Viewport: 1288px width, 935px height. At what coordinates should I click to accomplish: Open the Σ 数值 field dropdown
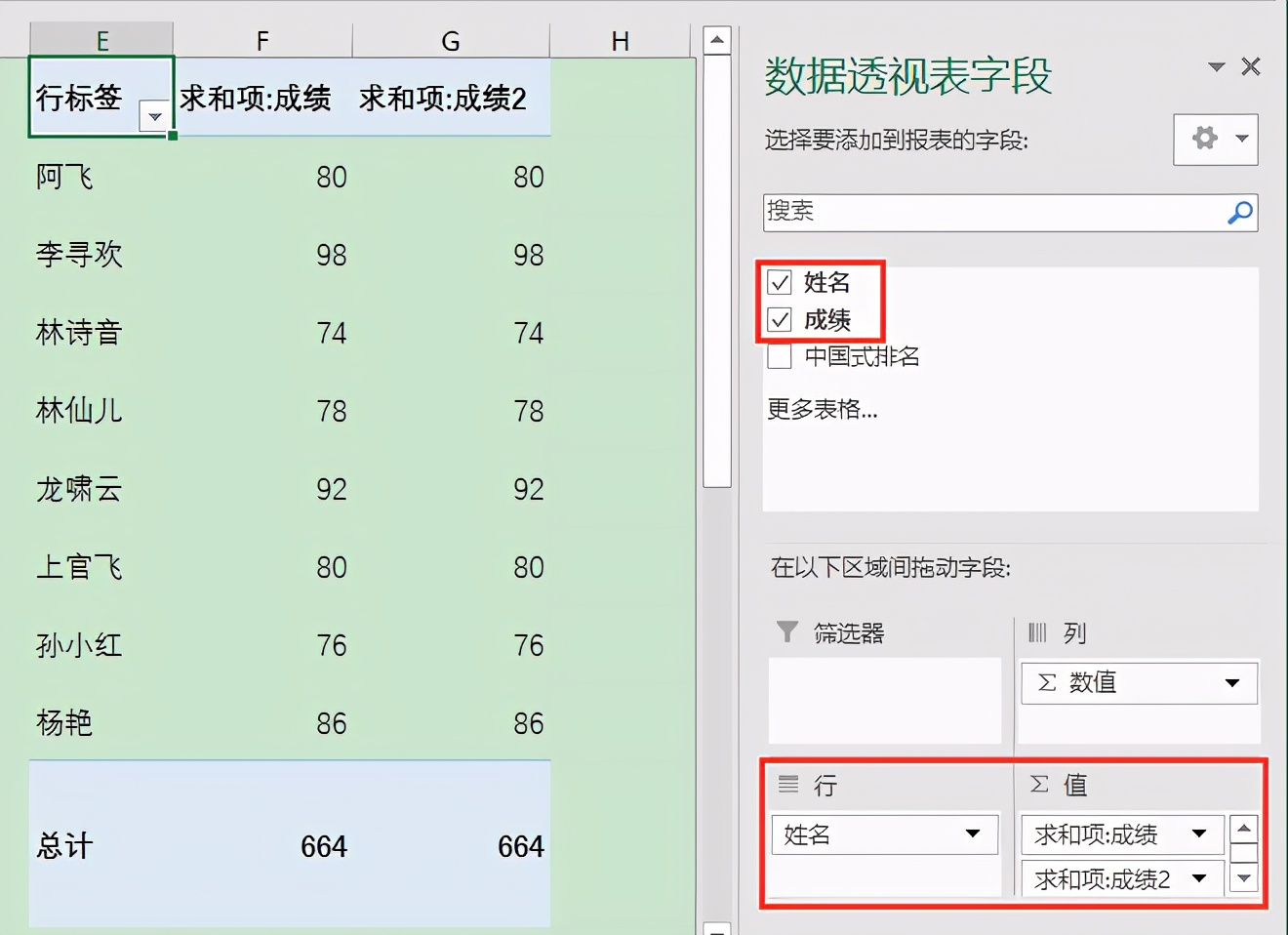pyautogui.click(x=1232, y=683)
